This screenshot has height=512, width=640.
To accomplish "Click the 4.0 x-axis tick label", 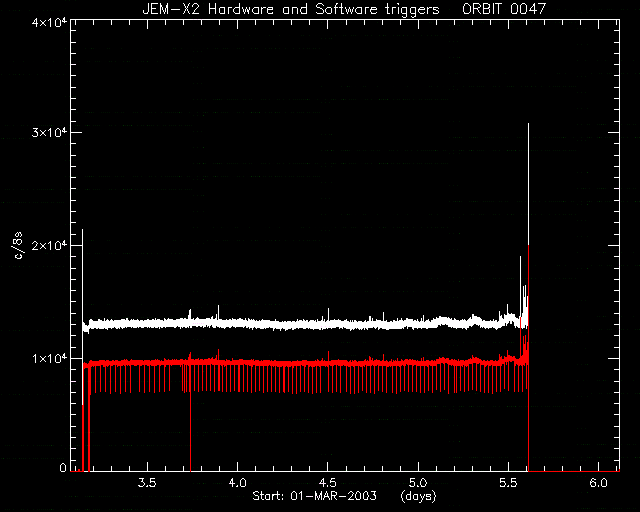I will 238,483.
